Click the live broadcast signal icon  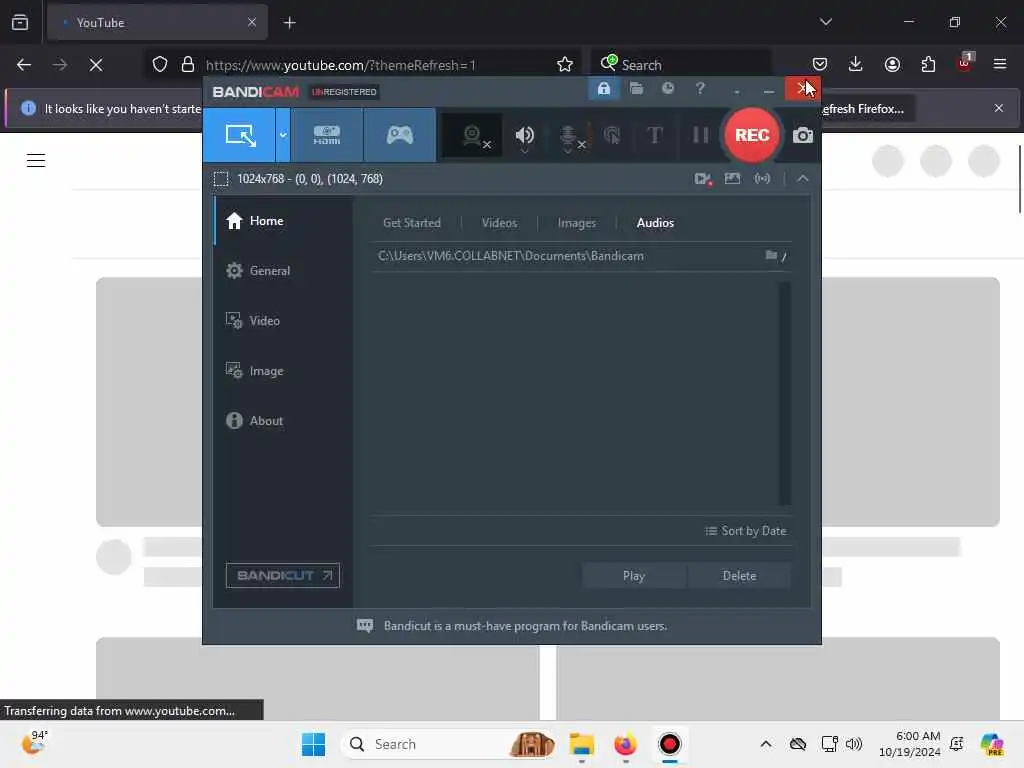762,178
